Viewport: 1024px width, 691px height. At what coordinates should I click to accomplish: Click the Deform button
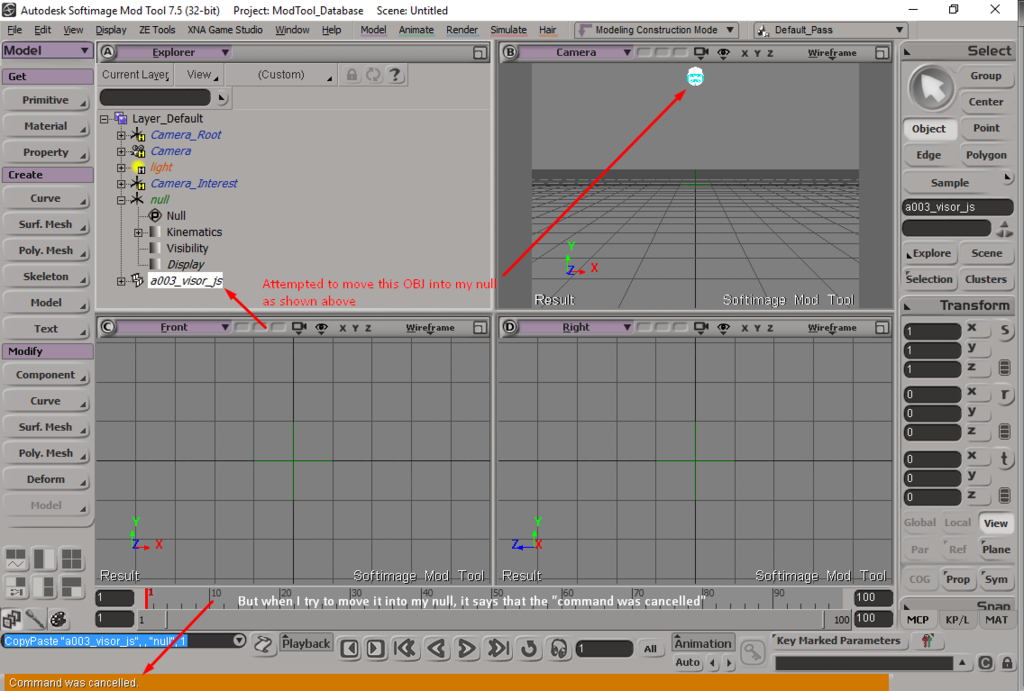46,479
